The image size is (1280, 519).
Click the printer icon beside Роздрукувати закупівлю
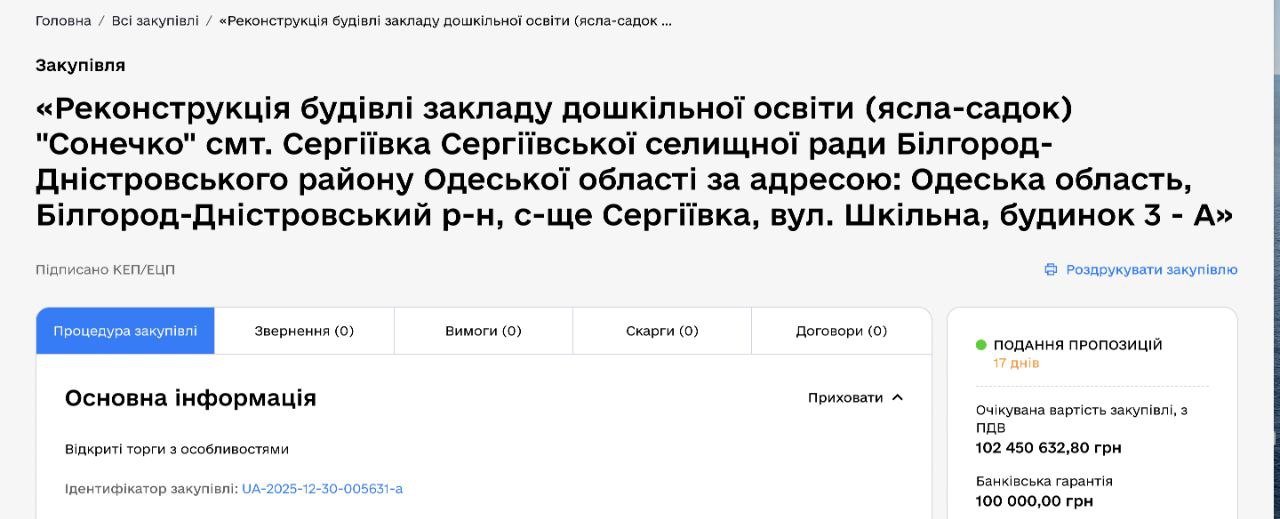pyautogui.click(x=1050, y=270)
